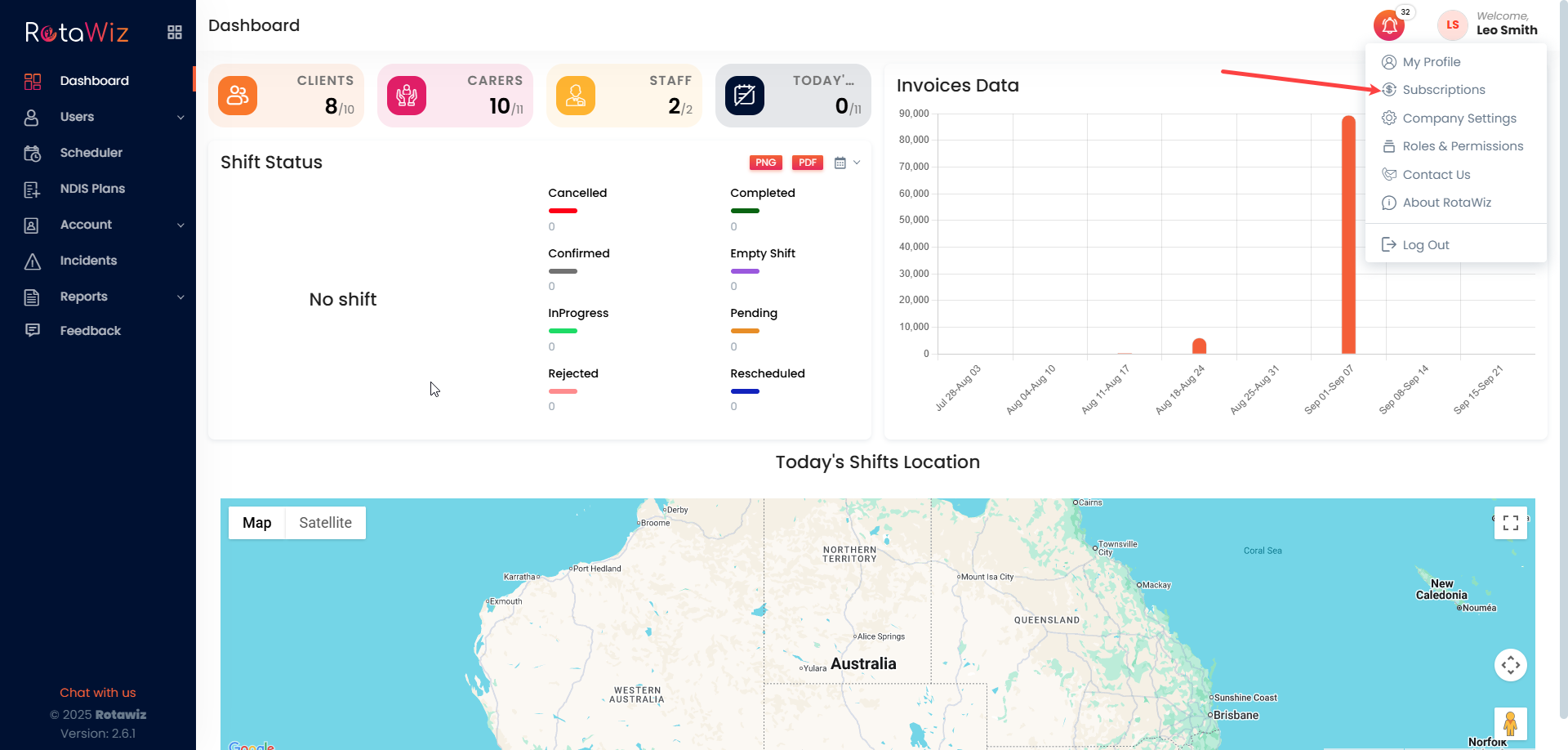Click the notification bell icon
Screen dimensions: 1568x750
1388,25
